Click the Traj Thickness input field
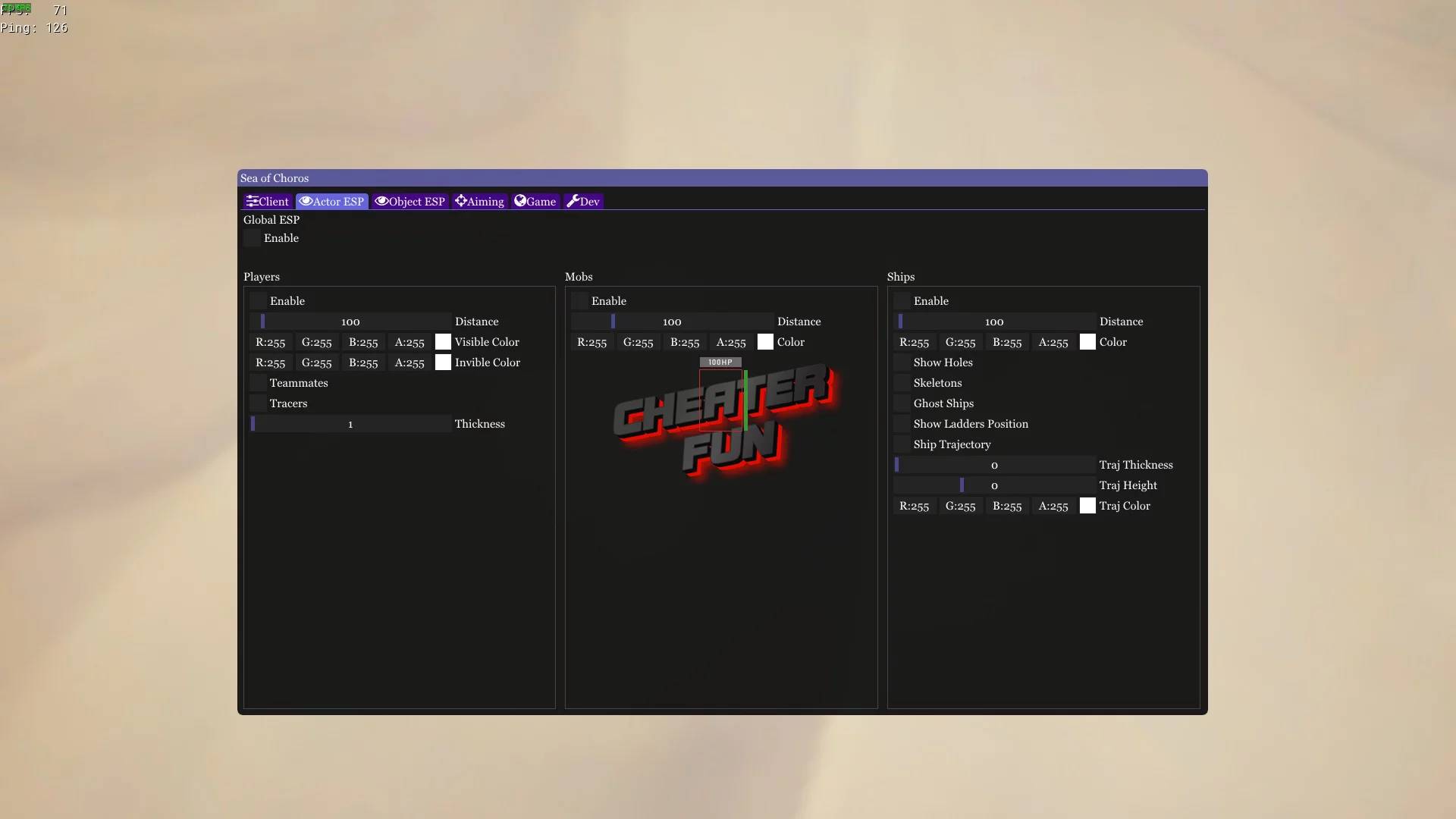Image resolution: width=1456 pixels, height=819 pixels. [x=993, y=465]
